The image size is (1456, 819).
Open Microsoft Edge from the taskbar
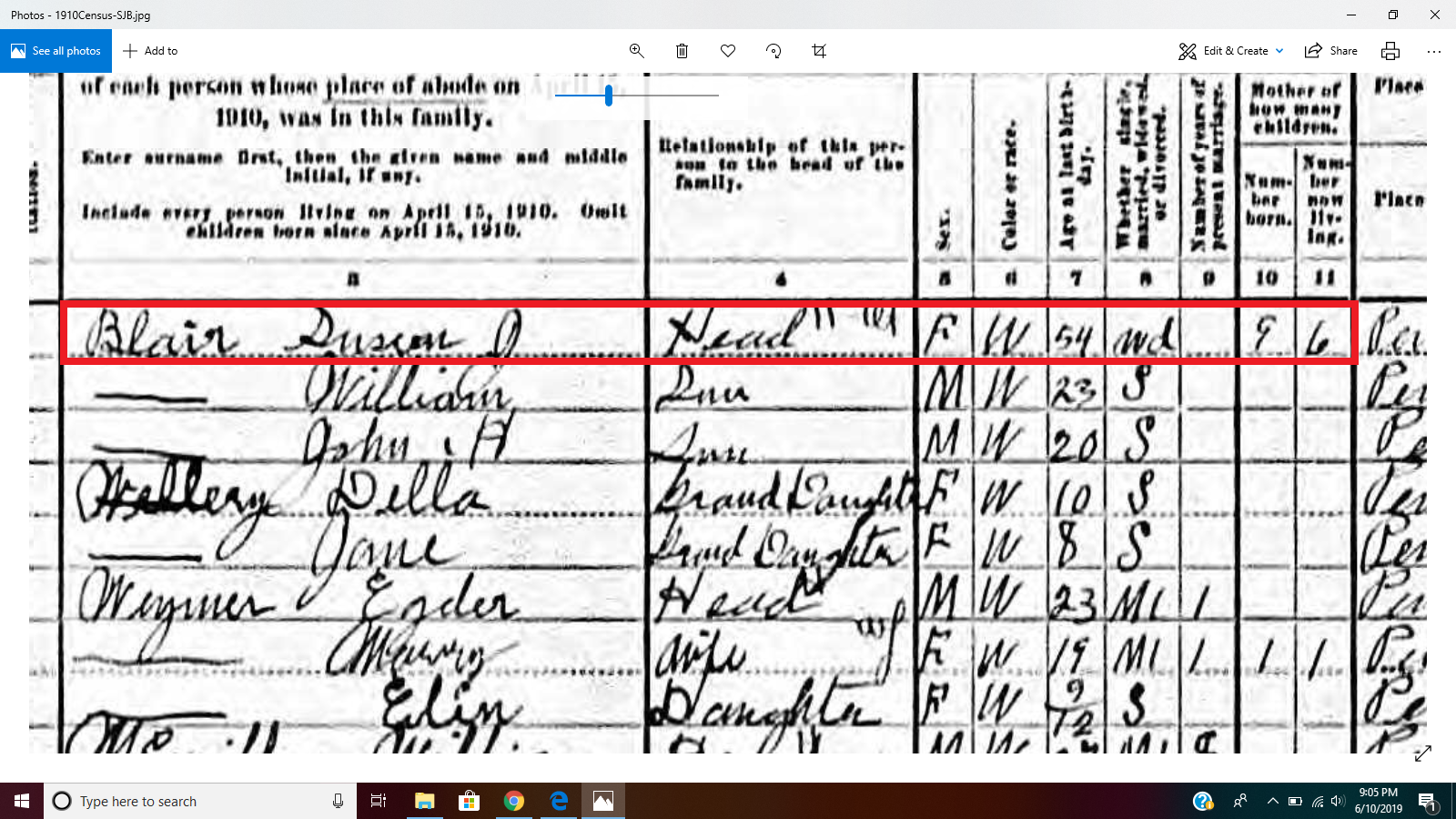(x=558, y=801)
